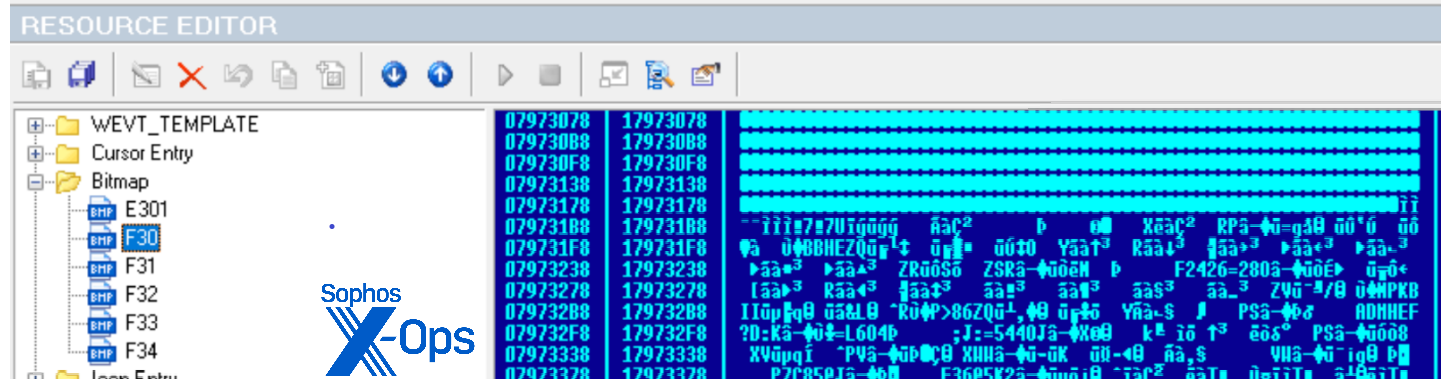Click the properties toolbar icon

click(706, 75)
